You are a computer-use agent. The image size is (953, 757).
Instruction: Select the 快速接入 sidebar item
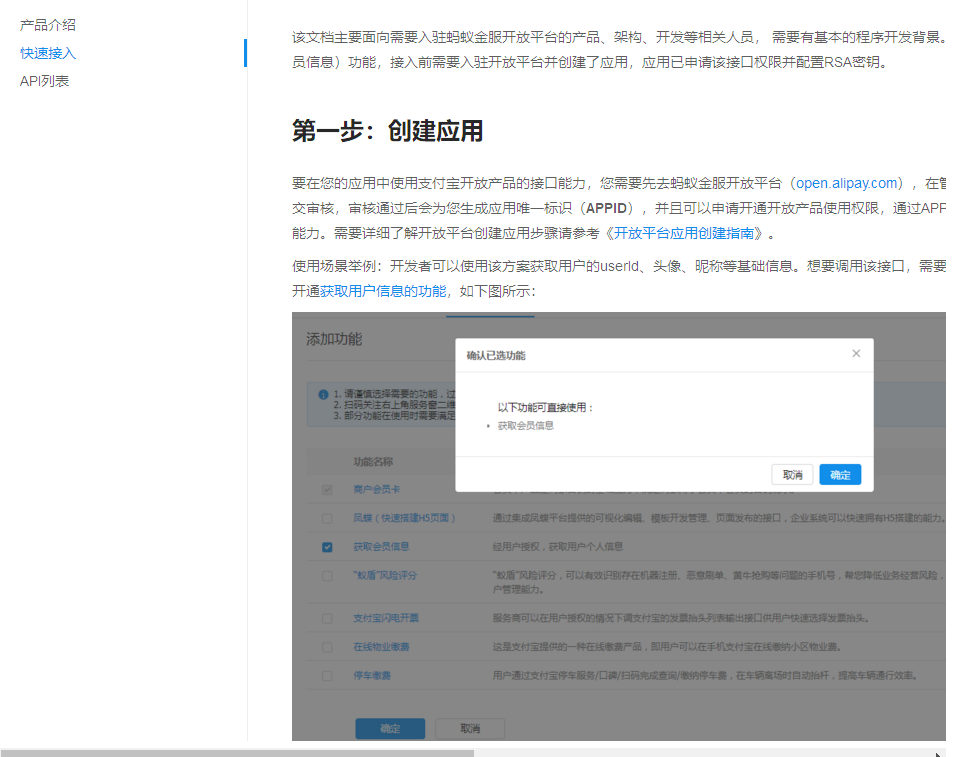point(47,53)
